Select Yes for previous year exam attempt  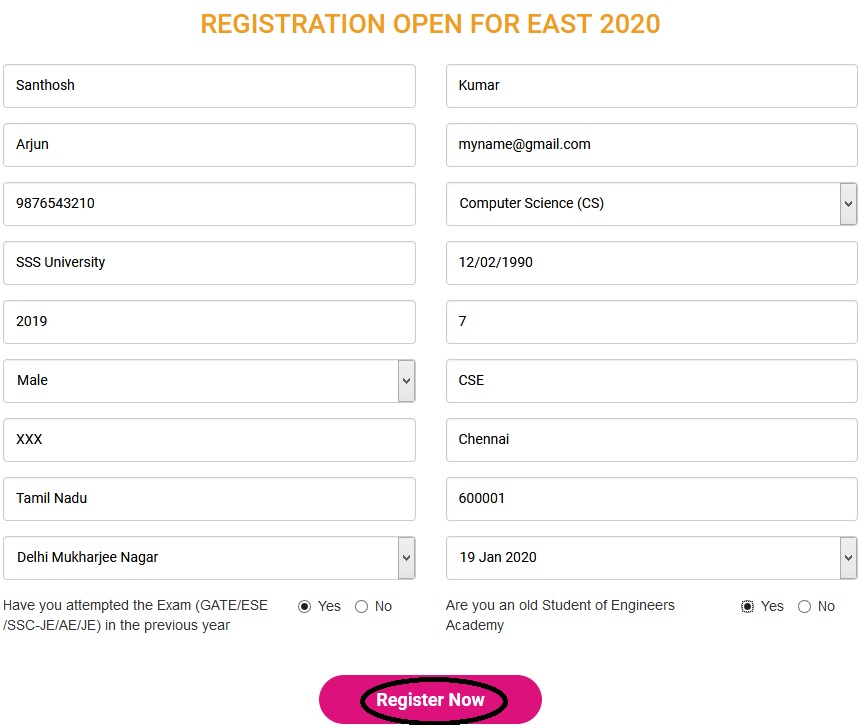pyautogui.click(x=305, y=606)
